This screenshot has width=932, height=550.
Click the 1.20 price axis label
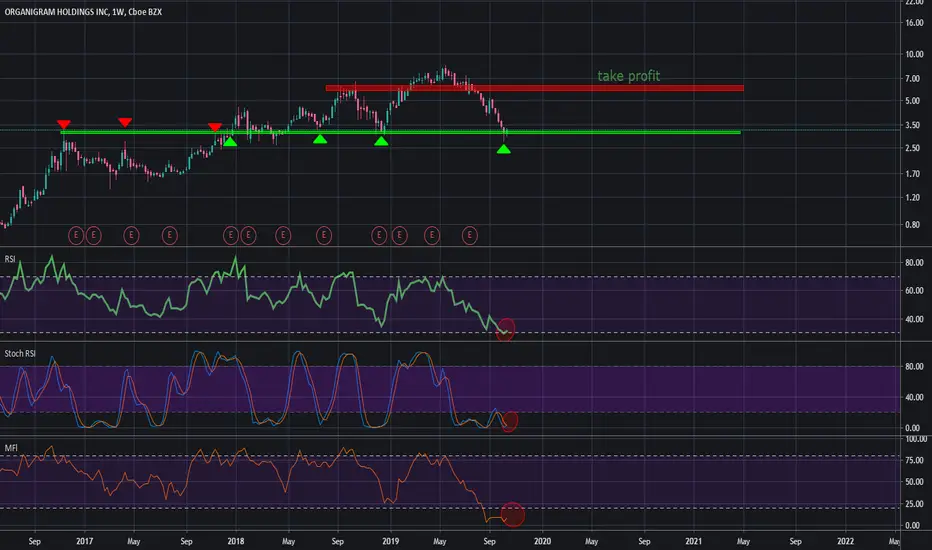point(912,197)
